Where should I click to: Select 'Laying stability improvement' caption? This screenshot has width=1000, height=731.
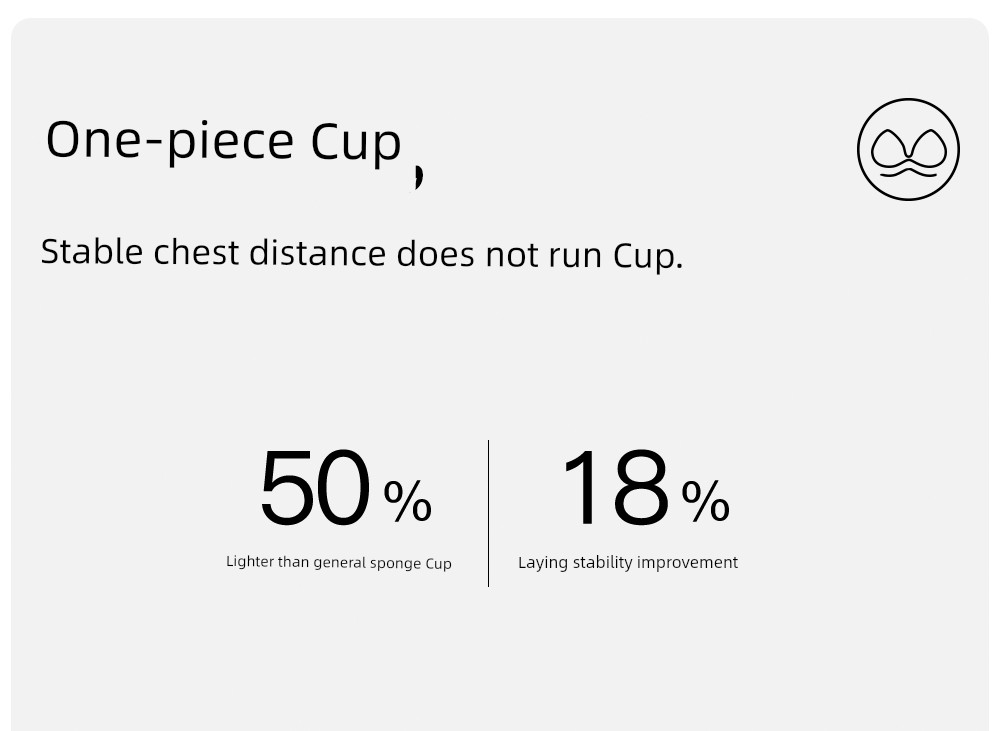tap(628, 563)
